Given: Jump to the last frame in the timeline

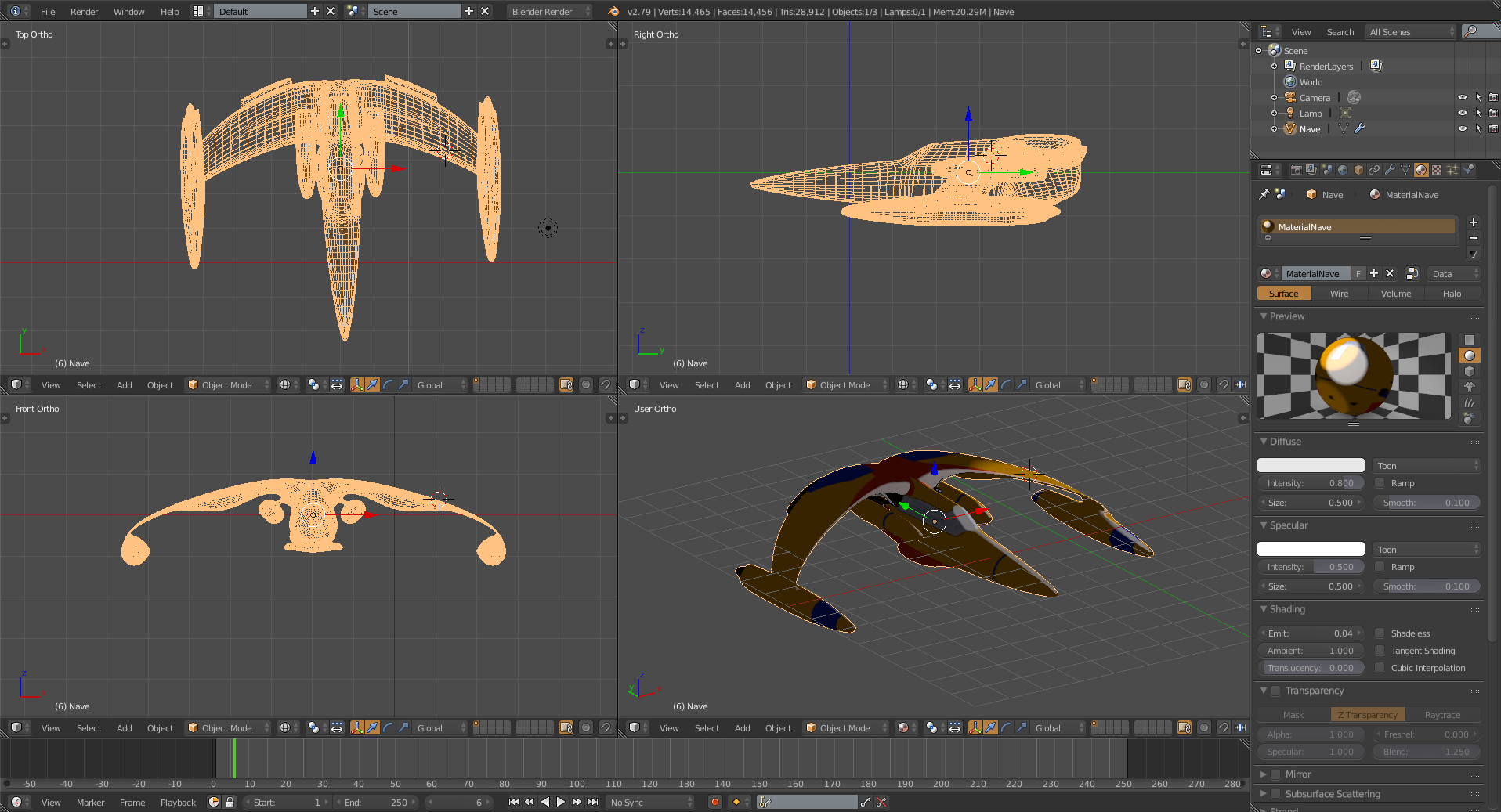Looking at the screenshot, I should coord(593,802).
